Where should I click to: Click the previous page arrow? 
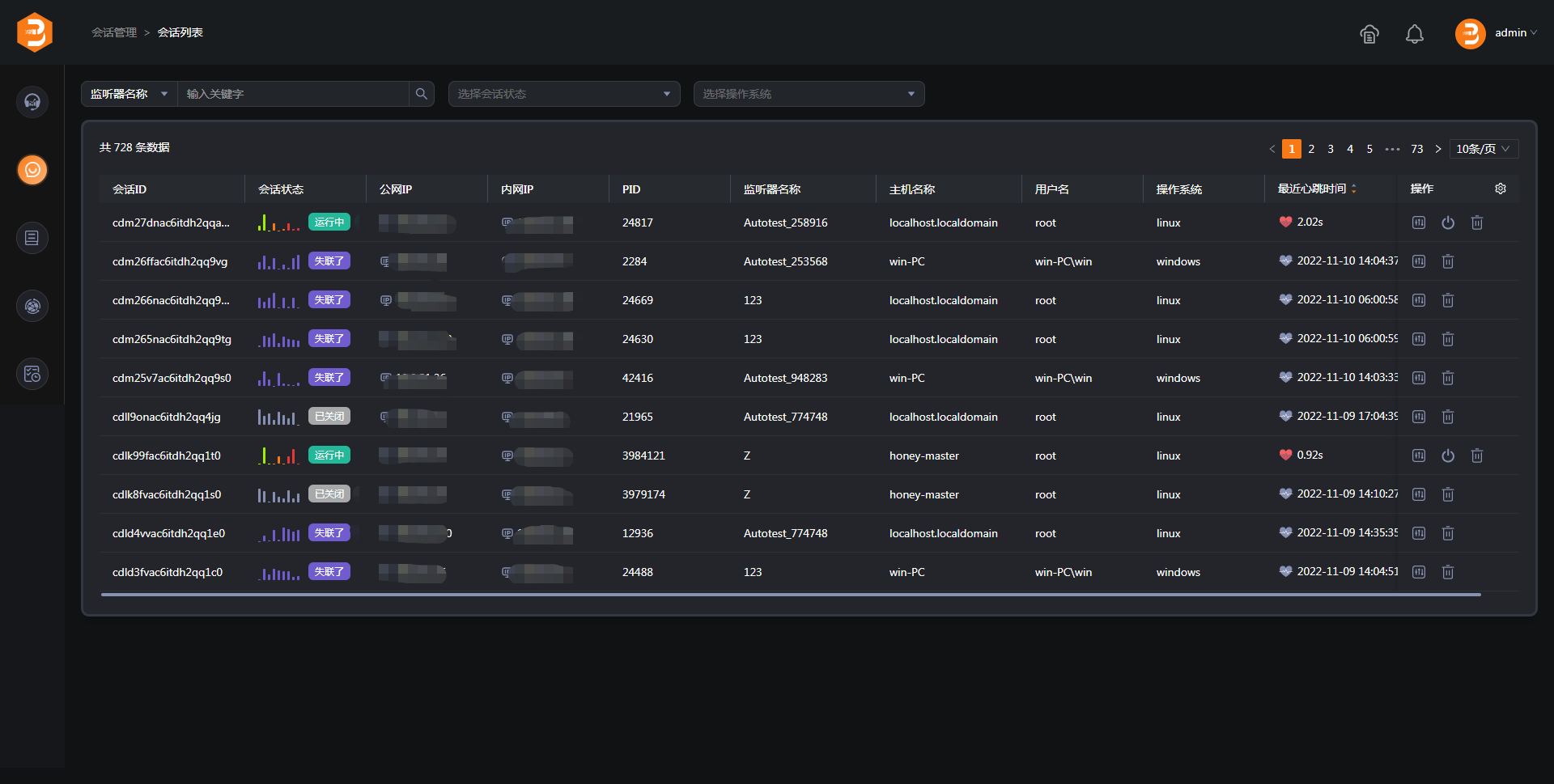pos(1272,149)
